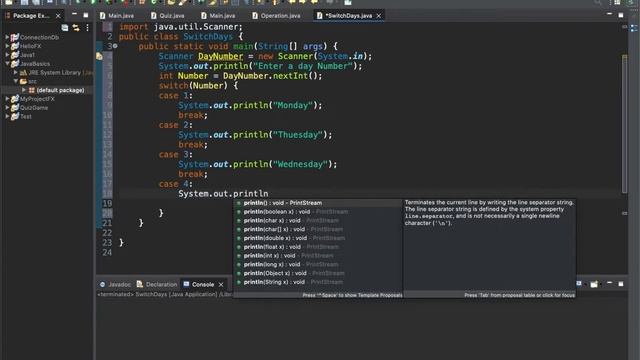Click the warning marker beside Scanner DayNumber line
The width and height of the screenshot is (640, 360).
99,56
